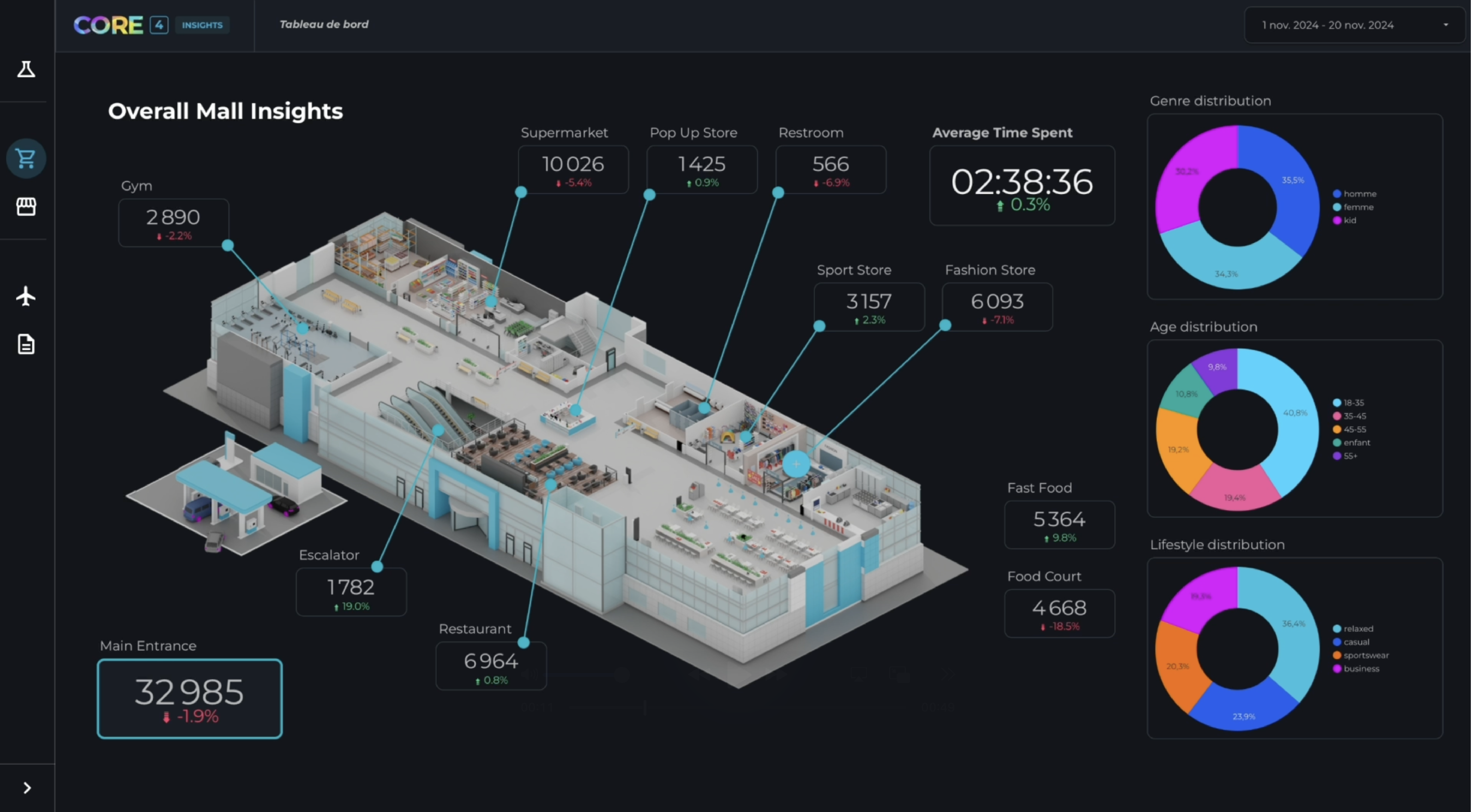Open the lab flask panel in the sidebar
Image resolution: width=1471 pixels, height=812 pixels.
pyautogui.click(x=26, y=69)
